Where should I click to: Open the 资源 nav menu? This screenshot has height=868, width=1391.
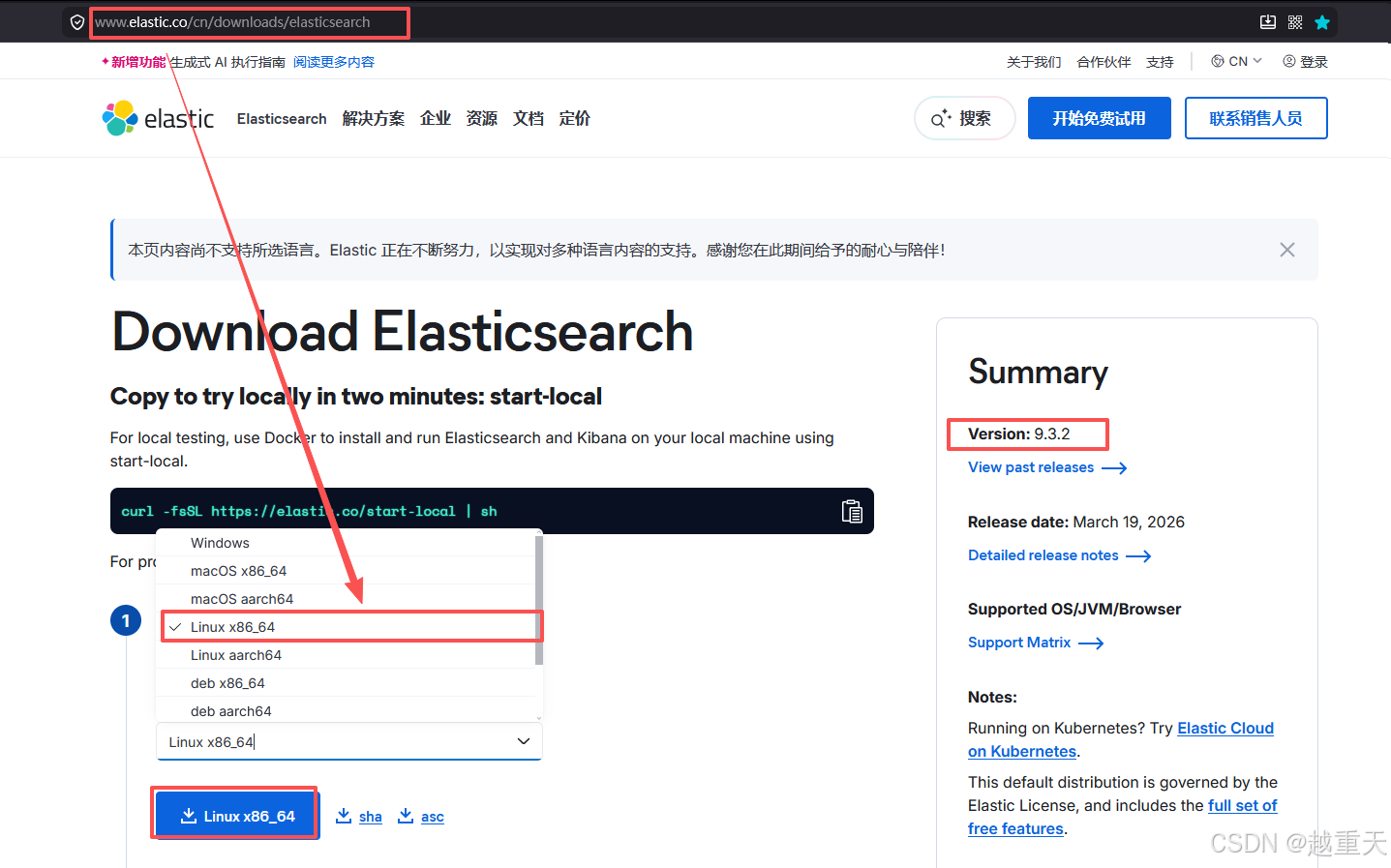coord(482,118)
